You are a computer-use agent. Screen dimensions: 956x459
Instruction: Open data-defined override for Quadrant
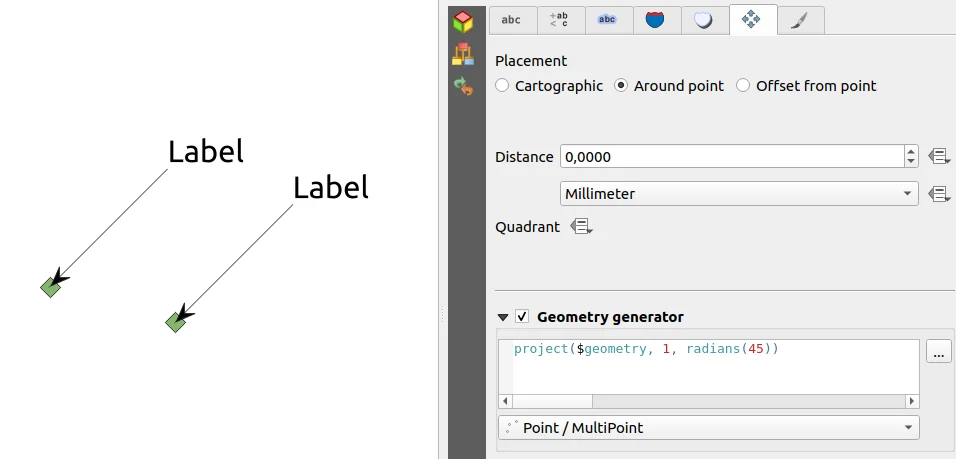[x=581, y=227]
